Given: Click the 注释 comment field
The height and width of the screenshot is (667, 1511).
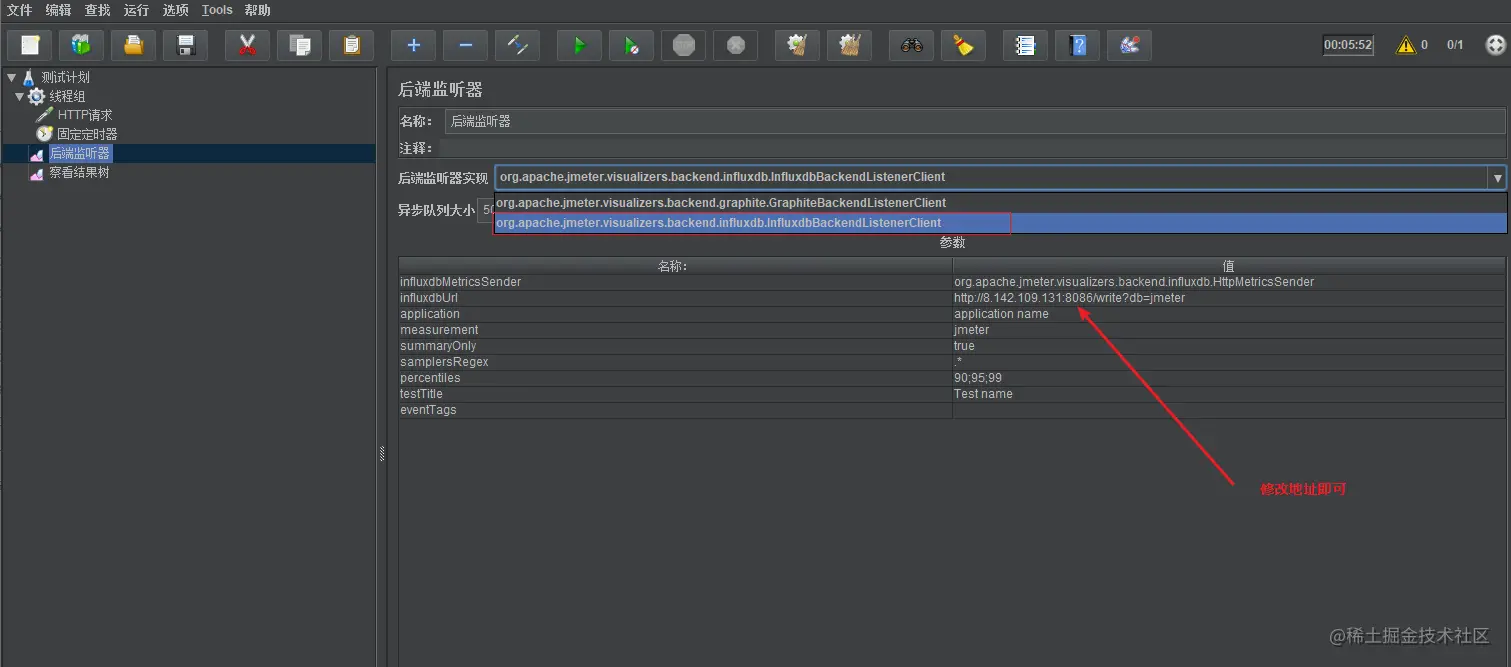Looking at the screenshot, I should (972, 148).
